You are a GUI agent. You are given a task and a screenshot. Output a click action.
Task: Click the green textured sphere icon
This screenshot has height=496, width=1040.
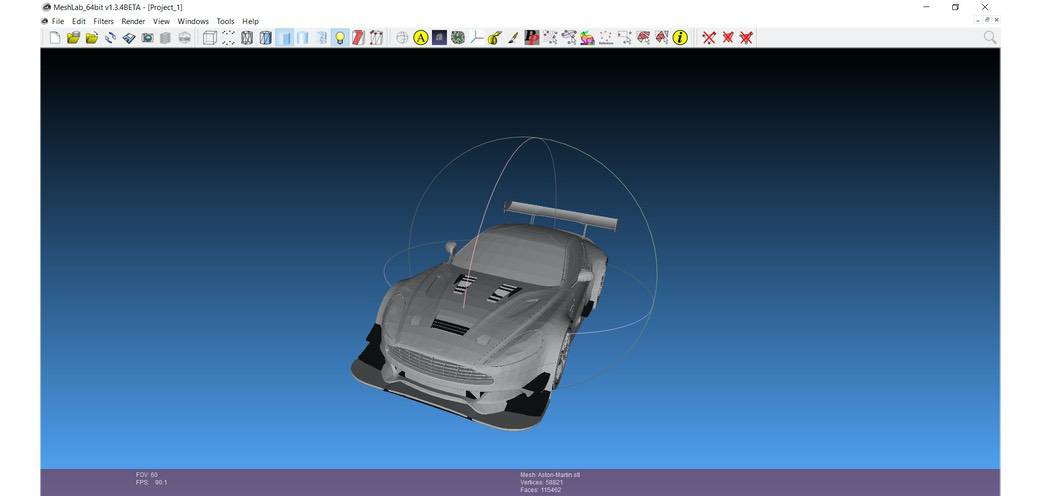coord(458,38)
